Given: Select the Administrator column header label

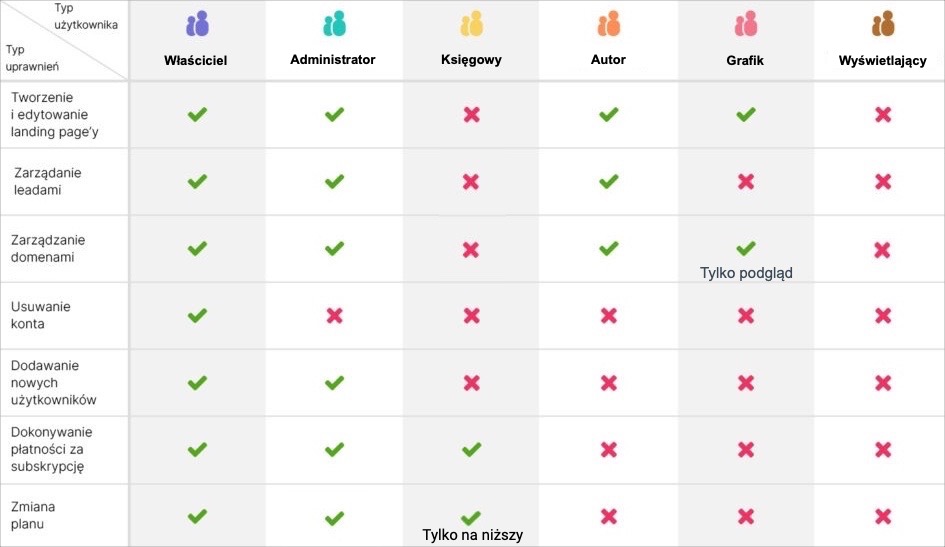Looking at the screenshot, I should pos(333,60).
